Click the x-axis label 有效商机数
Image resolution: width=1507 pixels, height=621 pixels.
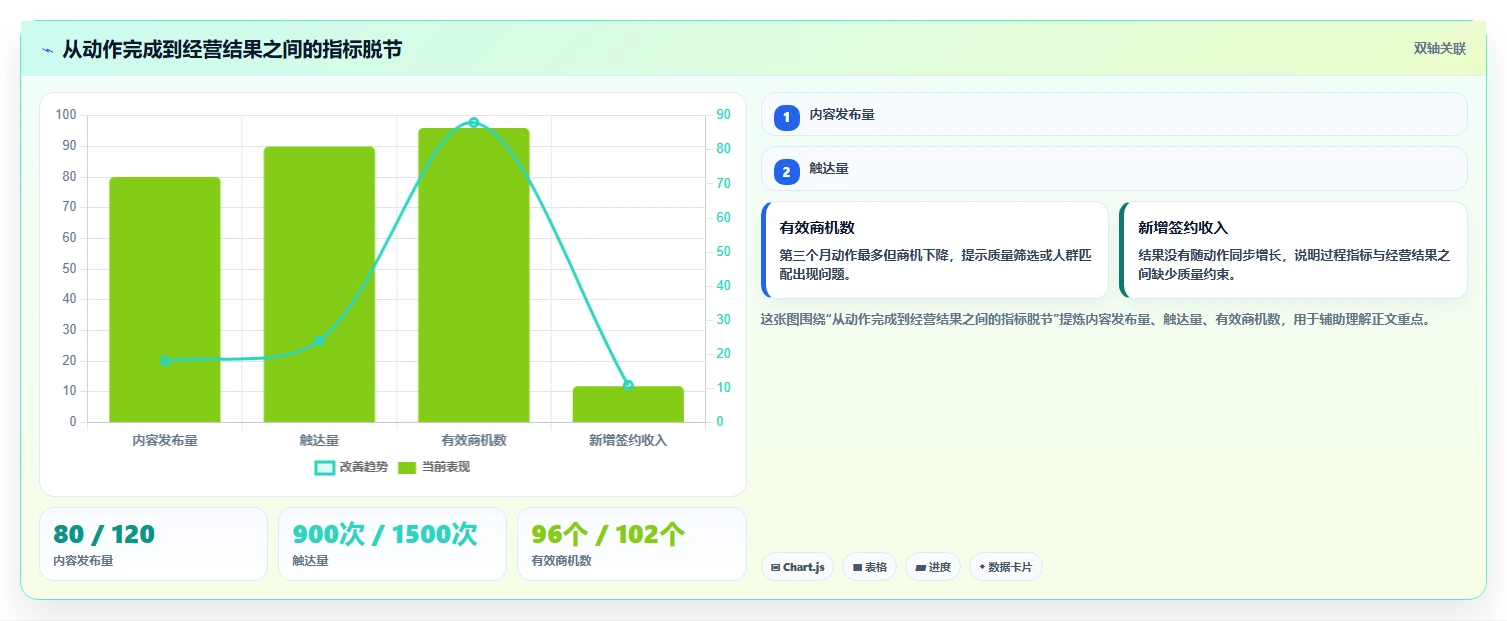pyautogui.click(x=474, y=440)
